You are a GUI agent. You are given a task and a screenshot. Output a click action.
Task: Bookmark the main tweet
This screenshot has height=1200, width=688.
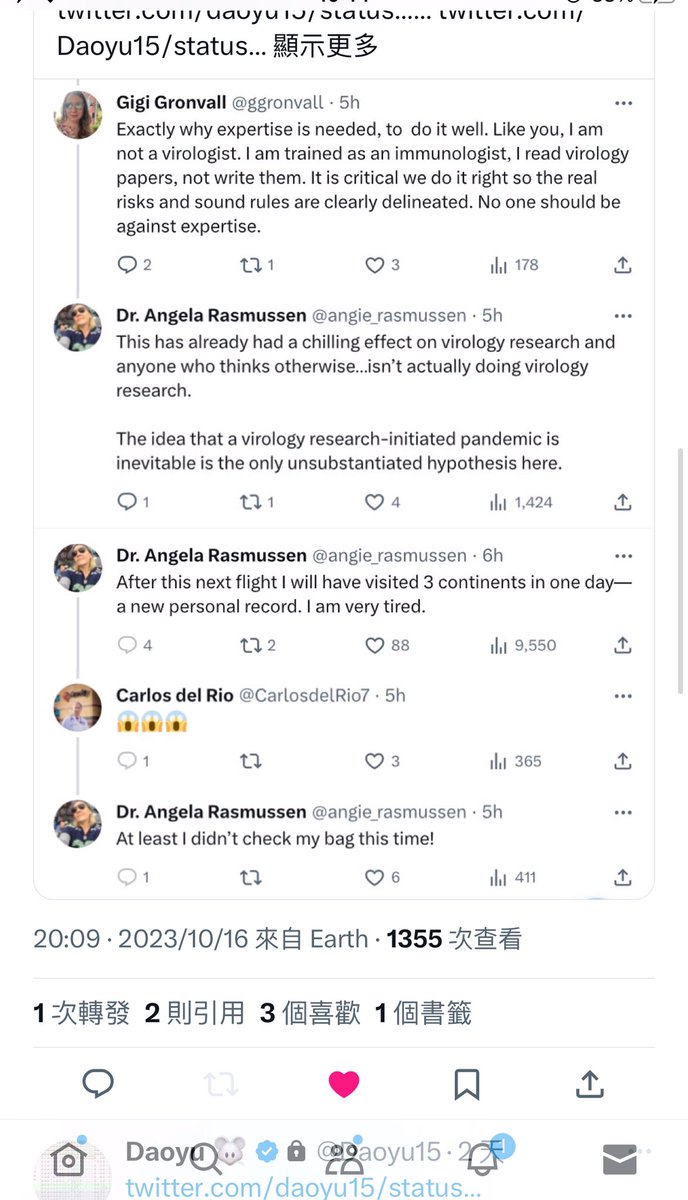[x=467, y=1084]
